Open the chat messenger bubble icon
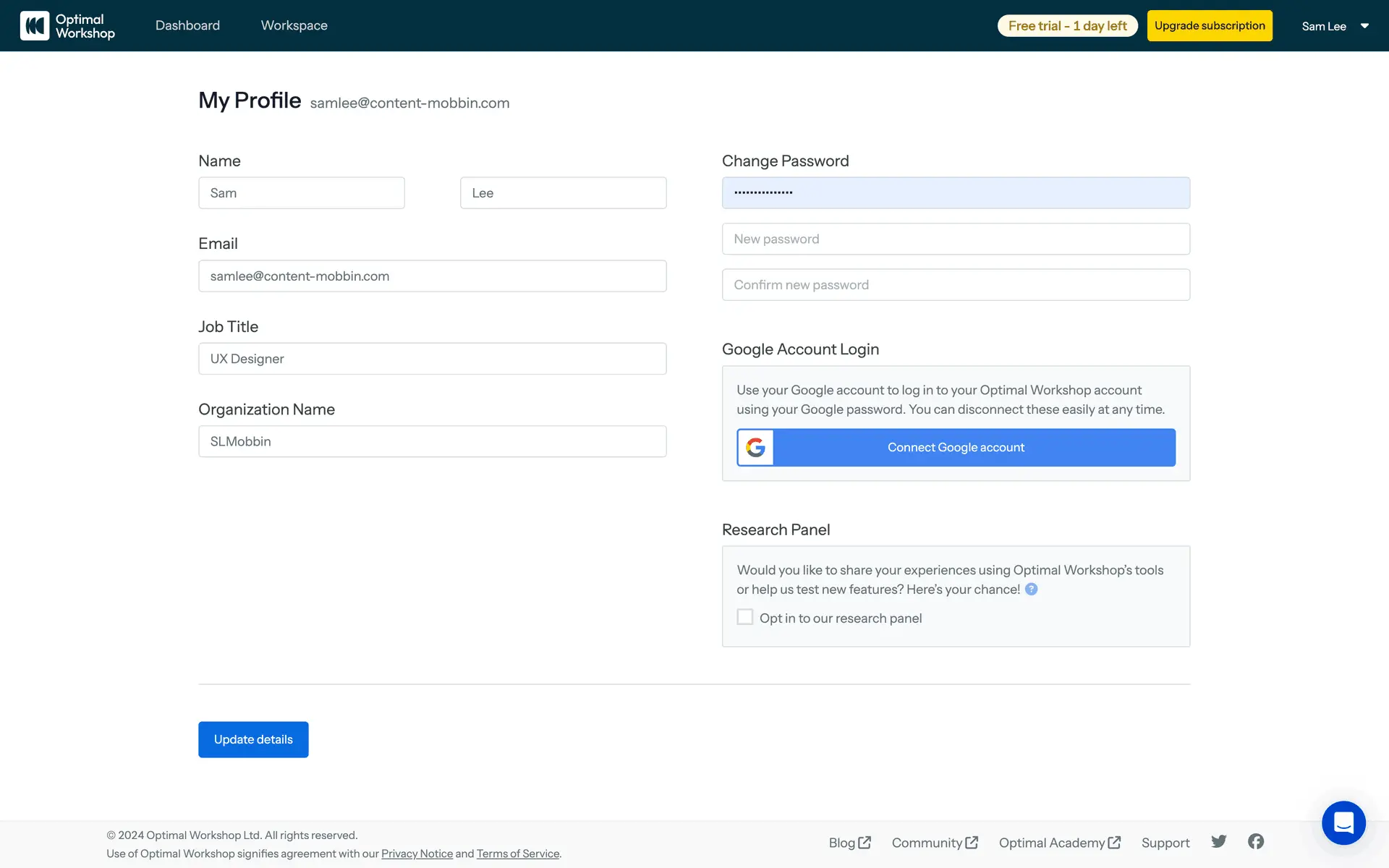 click(1343, 822)
